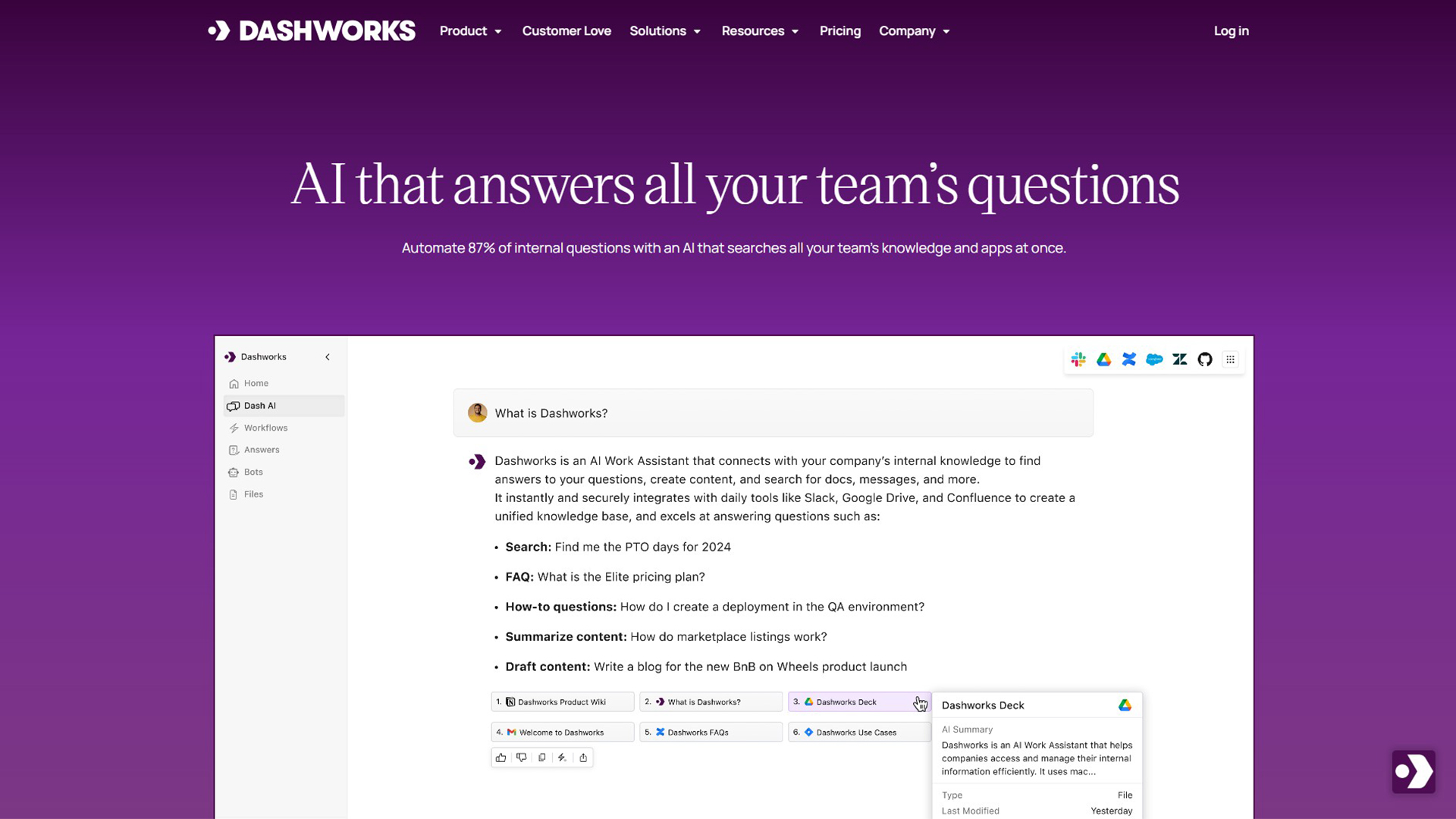Click the Type File row value
The width and height of the screenshot is (1456, 819).
tap(1125, 795)
